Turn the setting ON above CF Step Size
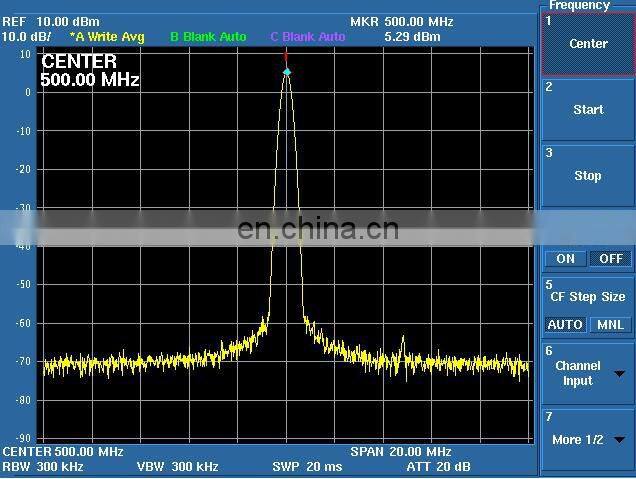636x479 pixels. click(565, 259)
